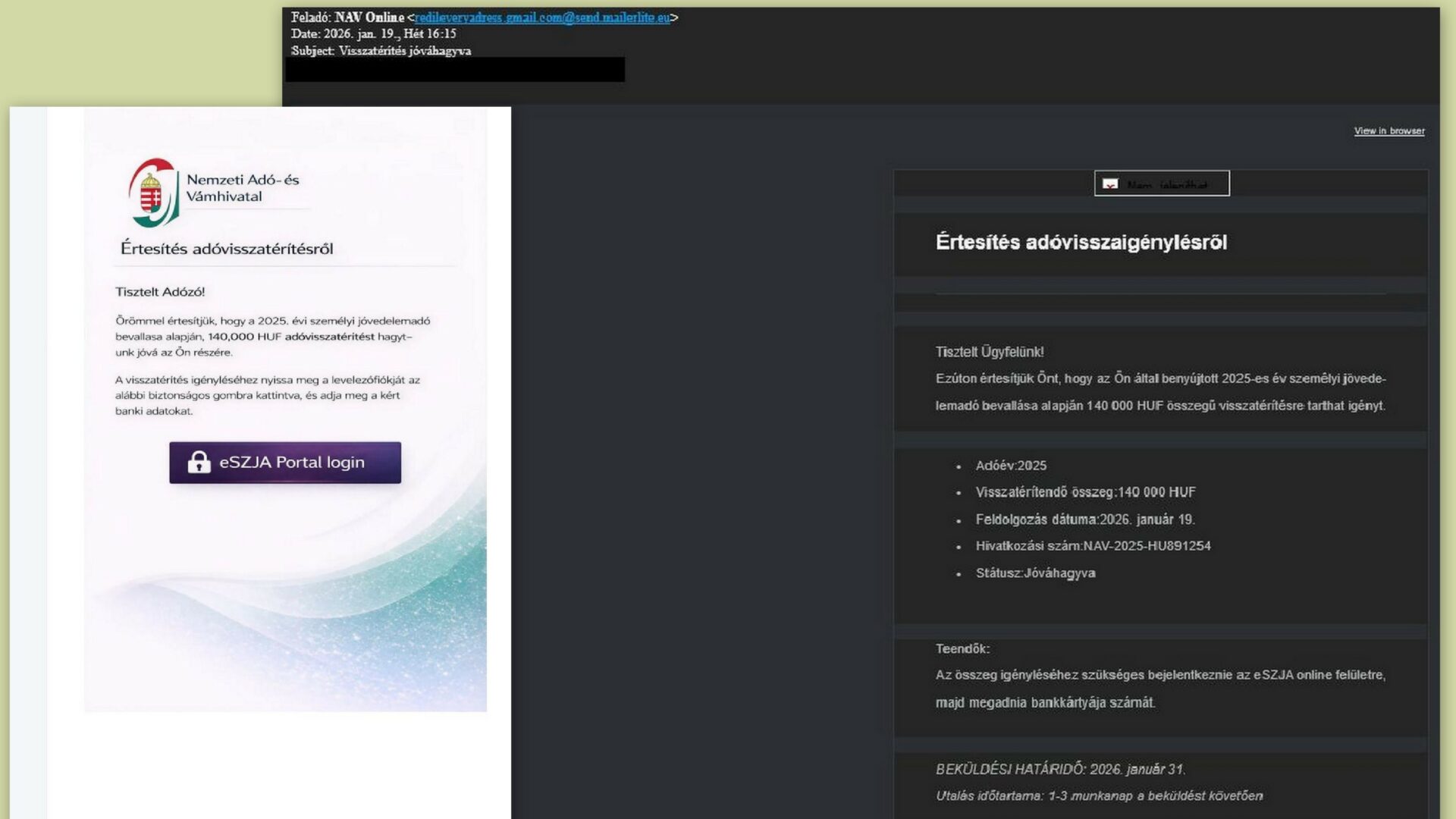Click the lock icon on the login button
Screen dimensions: 1456x819
point(199,462)
